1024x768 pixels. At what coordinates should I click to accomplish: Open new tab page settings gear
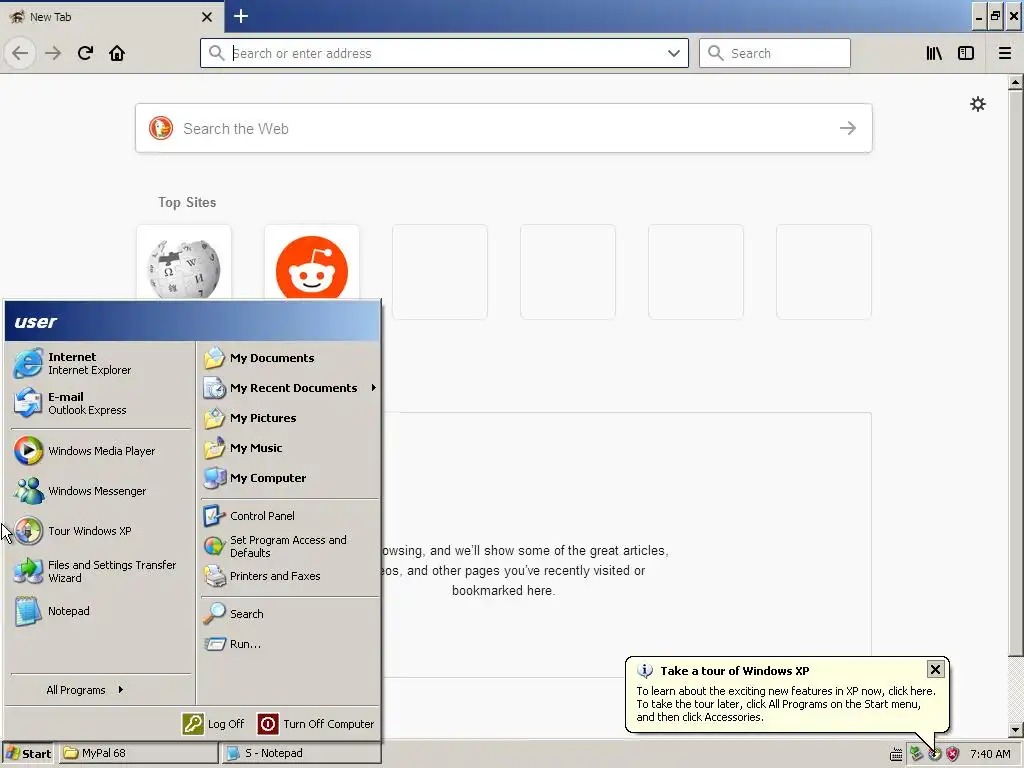tap(978, 104)
